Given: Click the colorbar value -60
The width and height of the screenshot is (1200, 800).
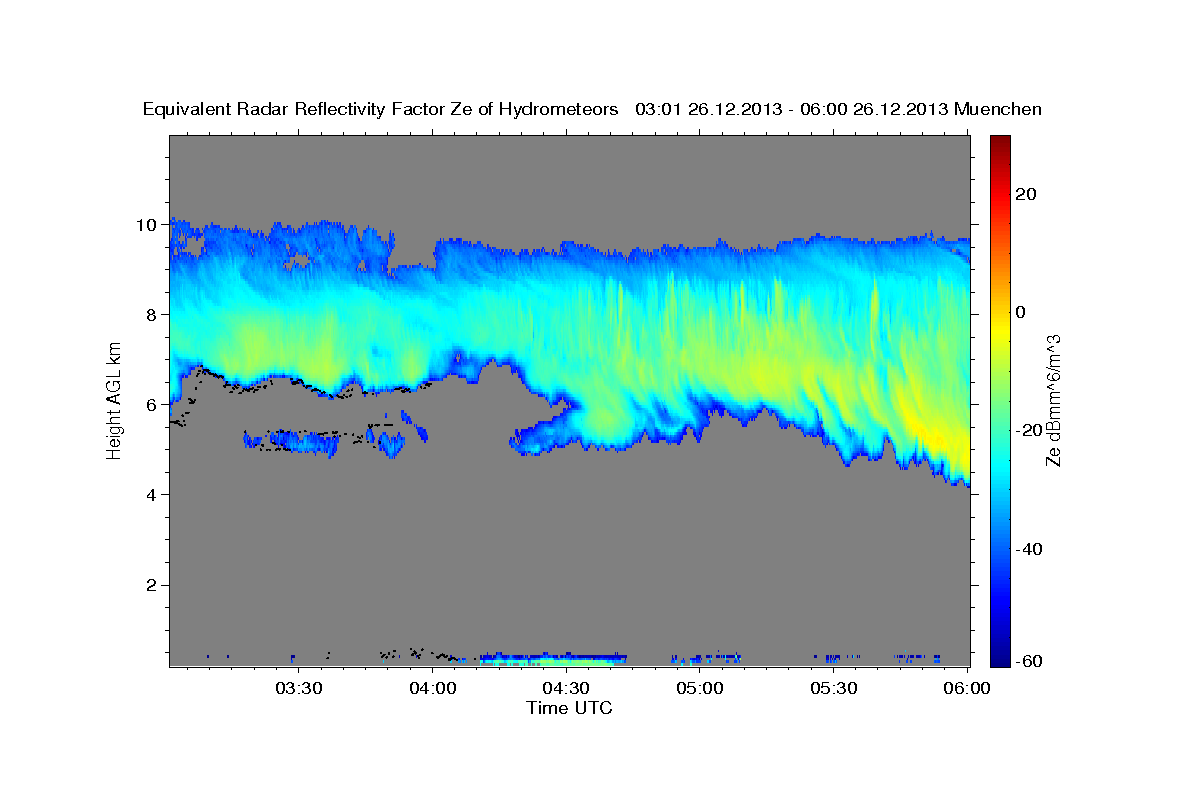Looking at the screenshot, I should 1027,662.
